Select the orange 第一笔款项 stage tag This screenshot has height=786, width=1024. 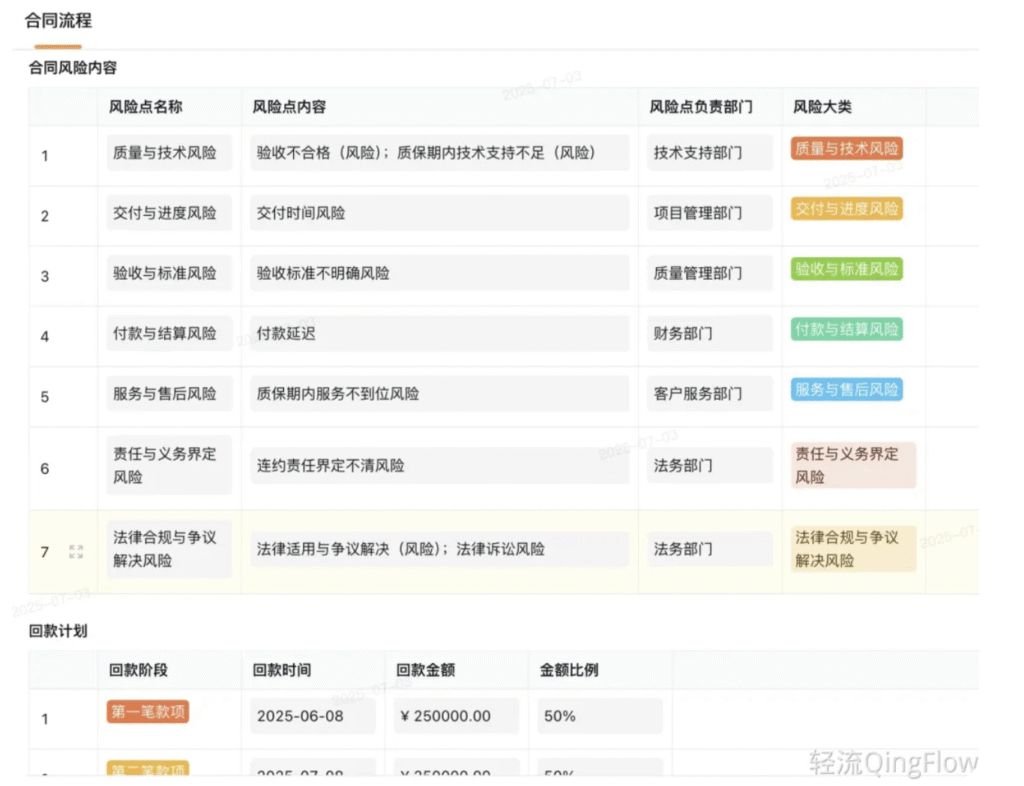(147, 712)
